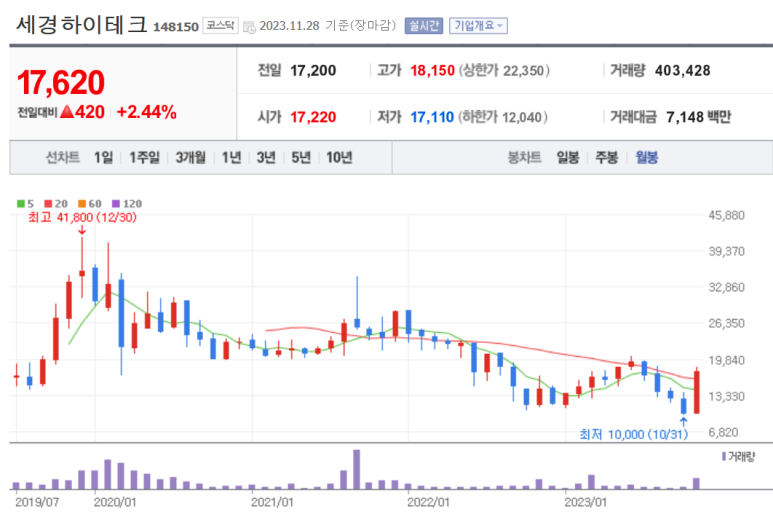773x517 pixels.
Task: Click the 2023/01 x-axis date label
Action: coord(586,502)
